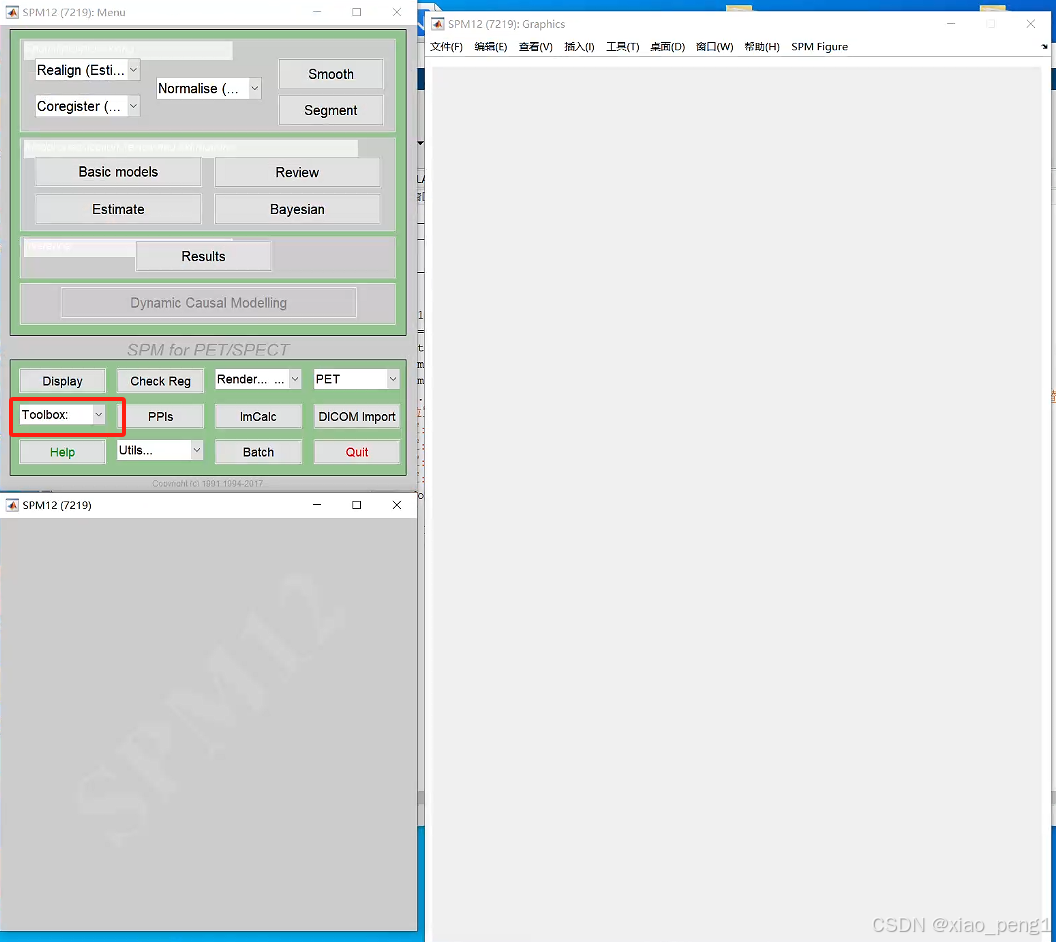
Task: Click the Display button
Action: click(x=63, y=381)
